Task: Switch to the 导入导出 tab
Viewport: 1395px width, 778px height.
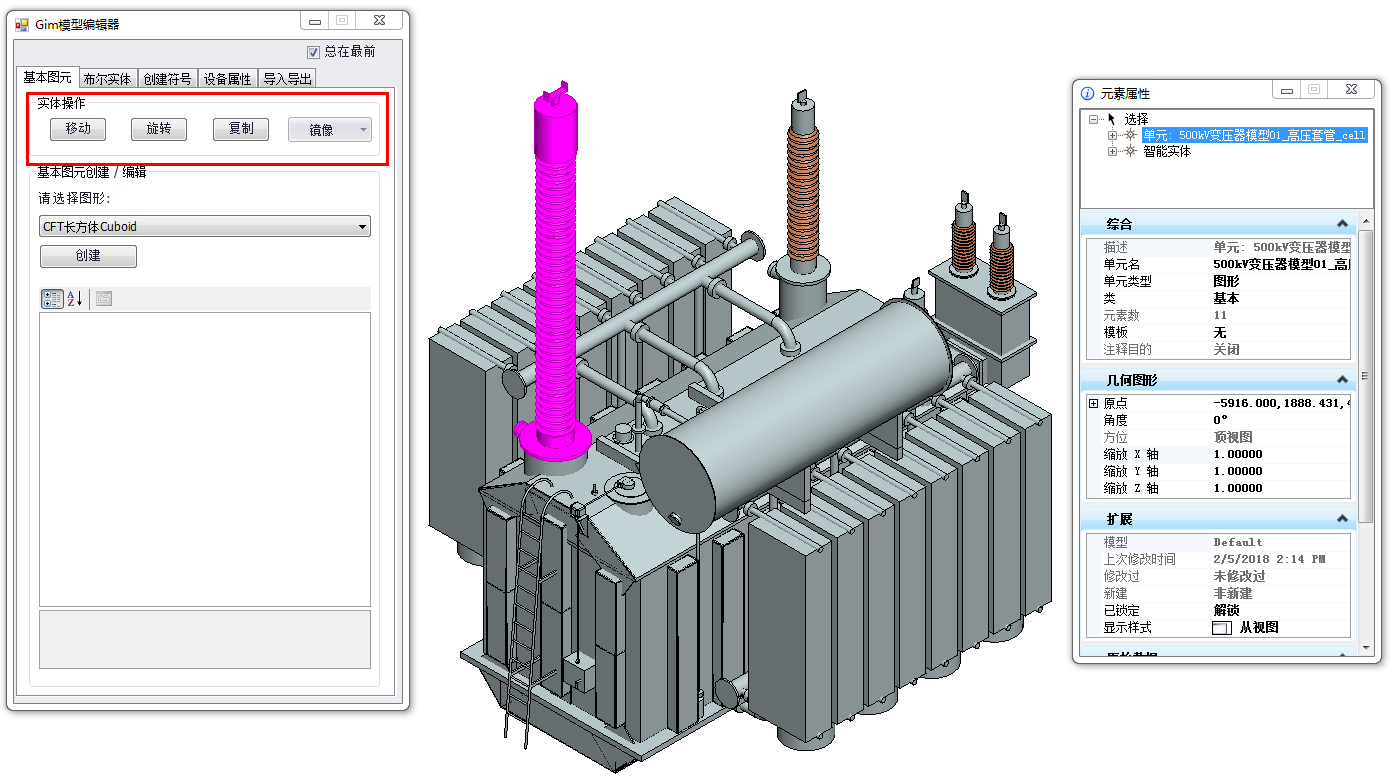Action: [x=287, y=79]
